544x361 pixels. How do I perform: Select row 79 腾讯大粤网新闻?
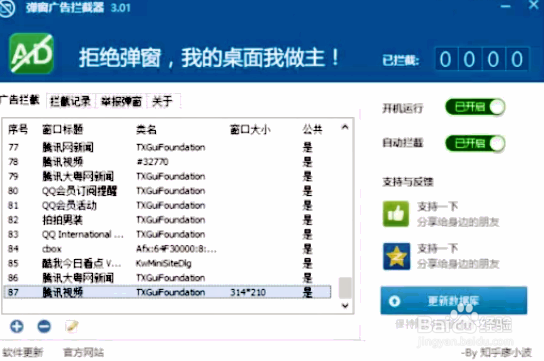[167, 177]
